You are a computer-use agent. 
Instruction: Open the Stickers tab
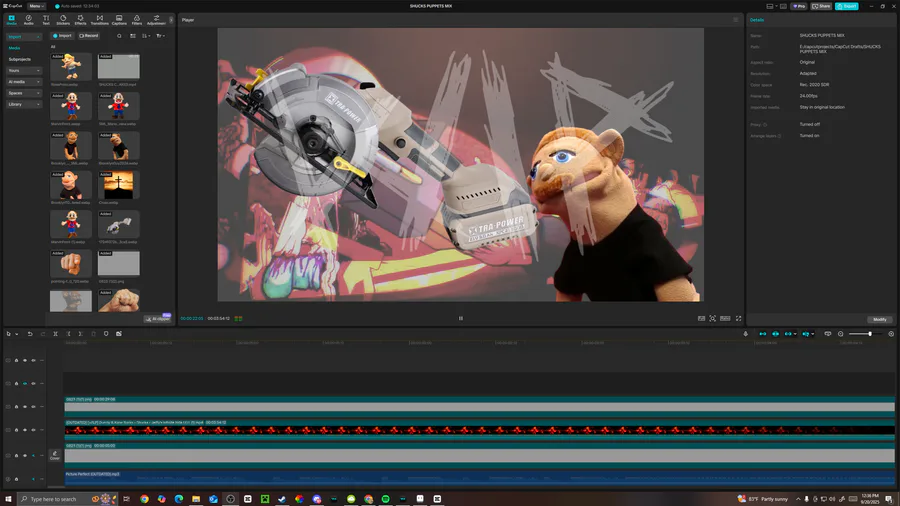coord(63,20)
